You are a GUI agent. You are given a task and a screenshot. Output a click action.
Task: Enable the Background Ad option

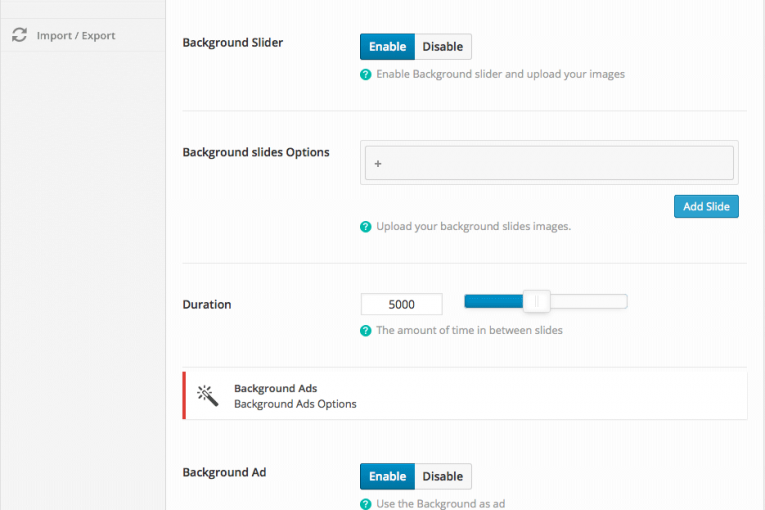[x=387, y=476]
